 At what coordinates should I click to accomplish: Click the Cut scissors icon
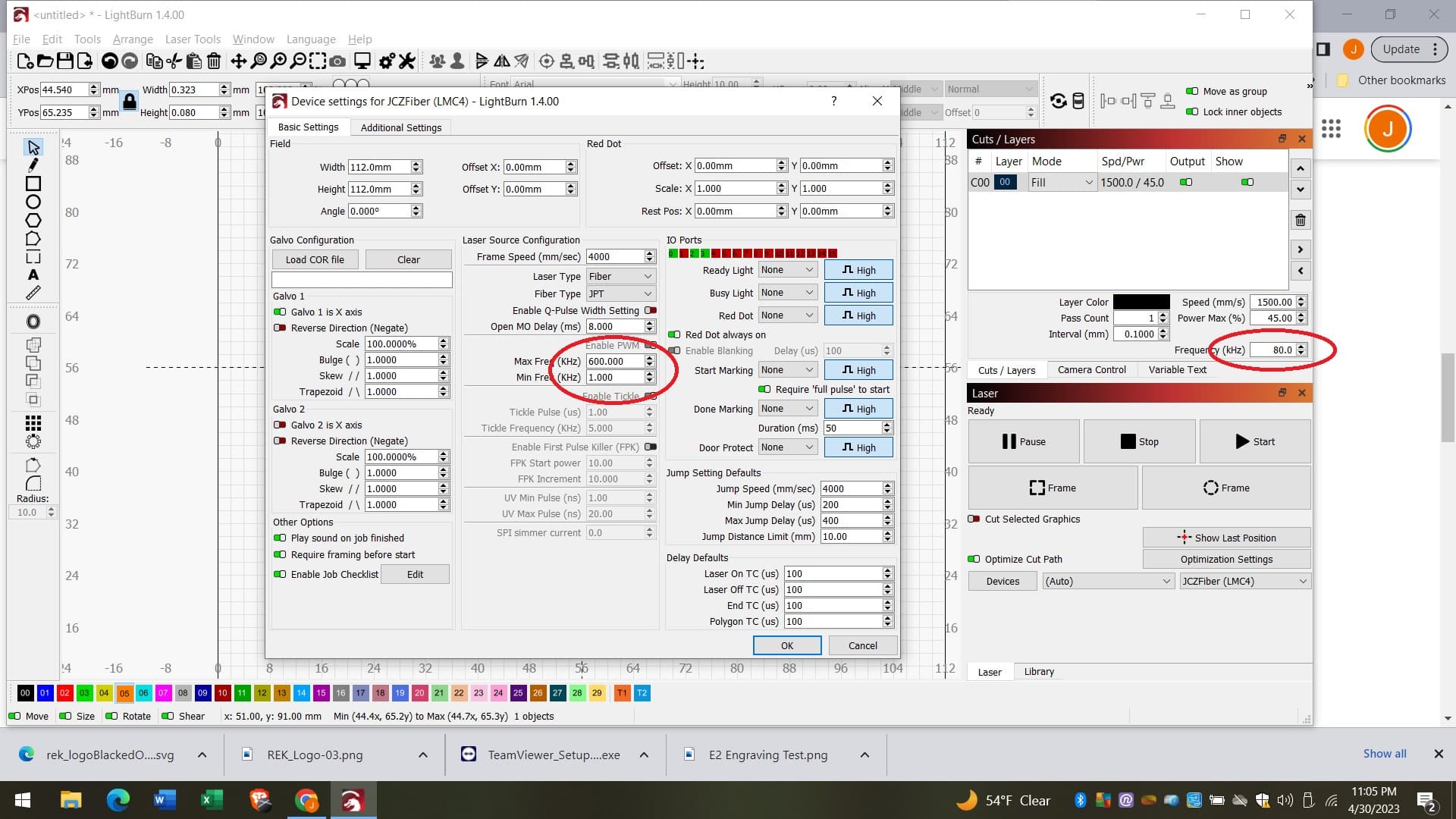click(x=174, y=61)
